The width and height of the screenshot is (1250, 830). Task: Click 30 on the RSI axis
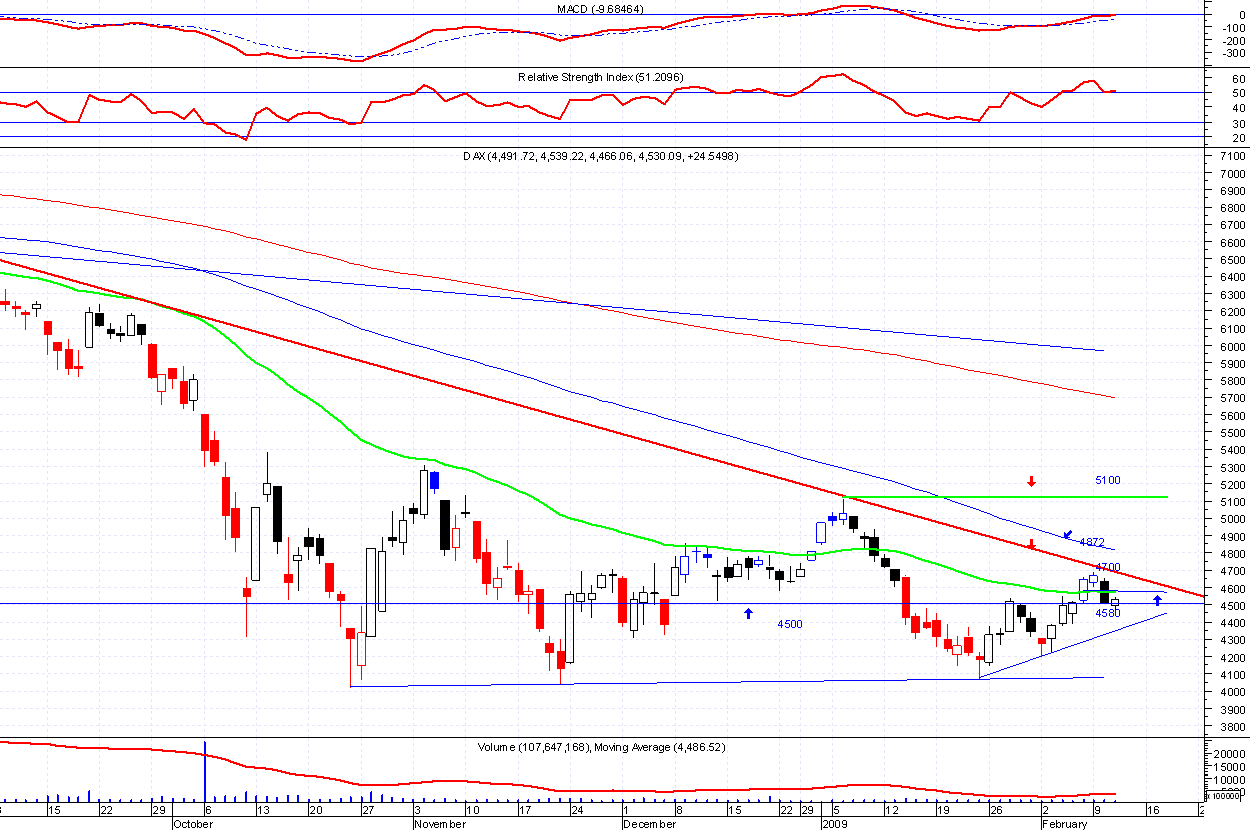pyautogui.click(x=1238, y=122)
